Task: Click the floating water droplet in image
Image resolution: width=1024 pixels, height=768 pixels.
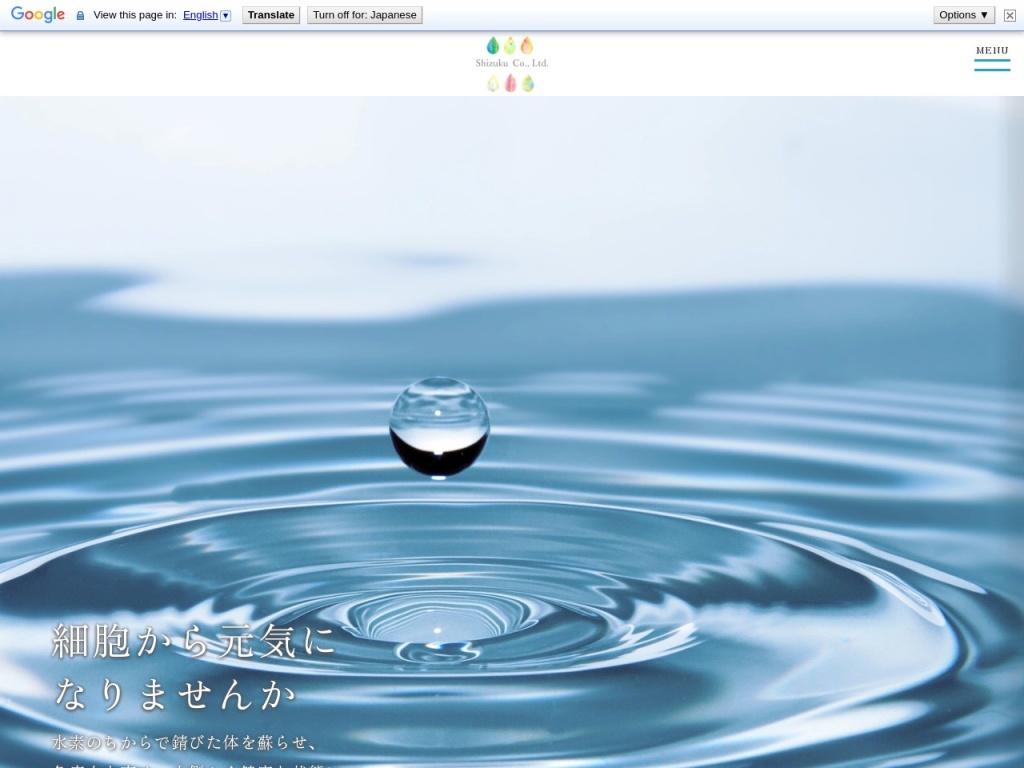Action: (439, 427)
